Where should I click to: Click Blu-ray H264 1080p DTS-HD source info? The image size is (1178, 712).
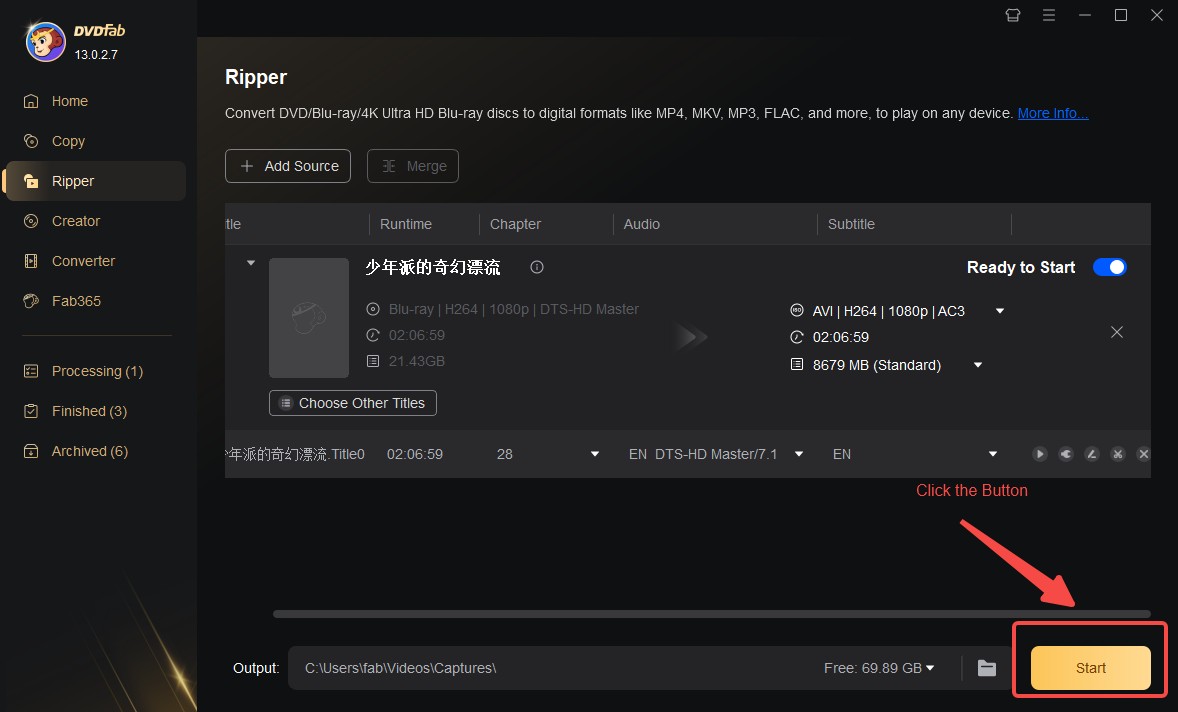513,309
